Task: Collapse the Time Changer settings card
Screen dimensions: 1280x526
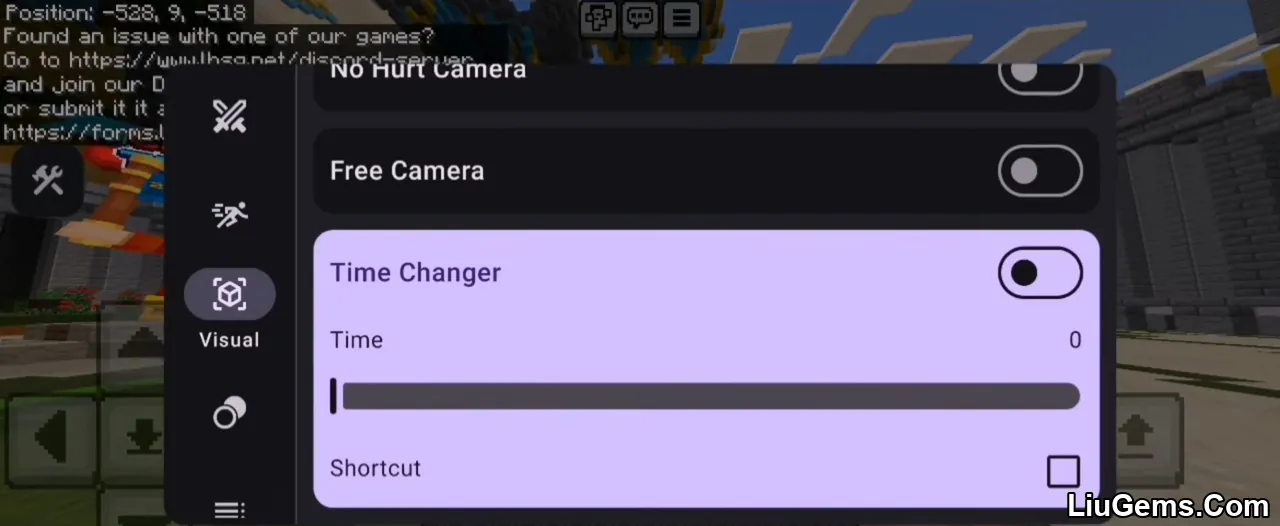Action: [415, 273]
